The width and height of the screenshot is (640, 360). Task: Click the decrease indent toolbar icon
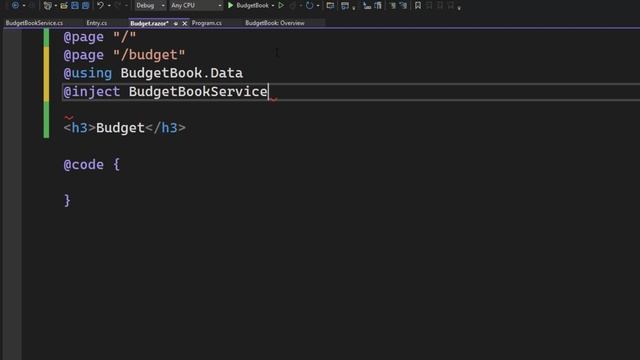(367, 5)
